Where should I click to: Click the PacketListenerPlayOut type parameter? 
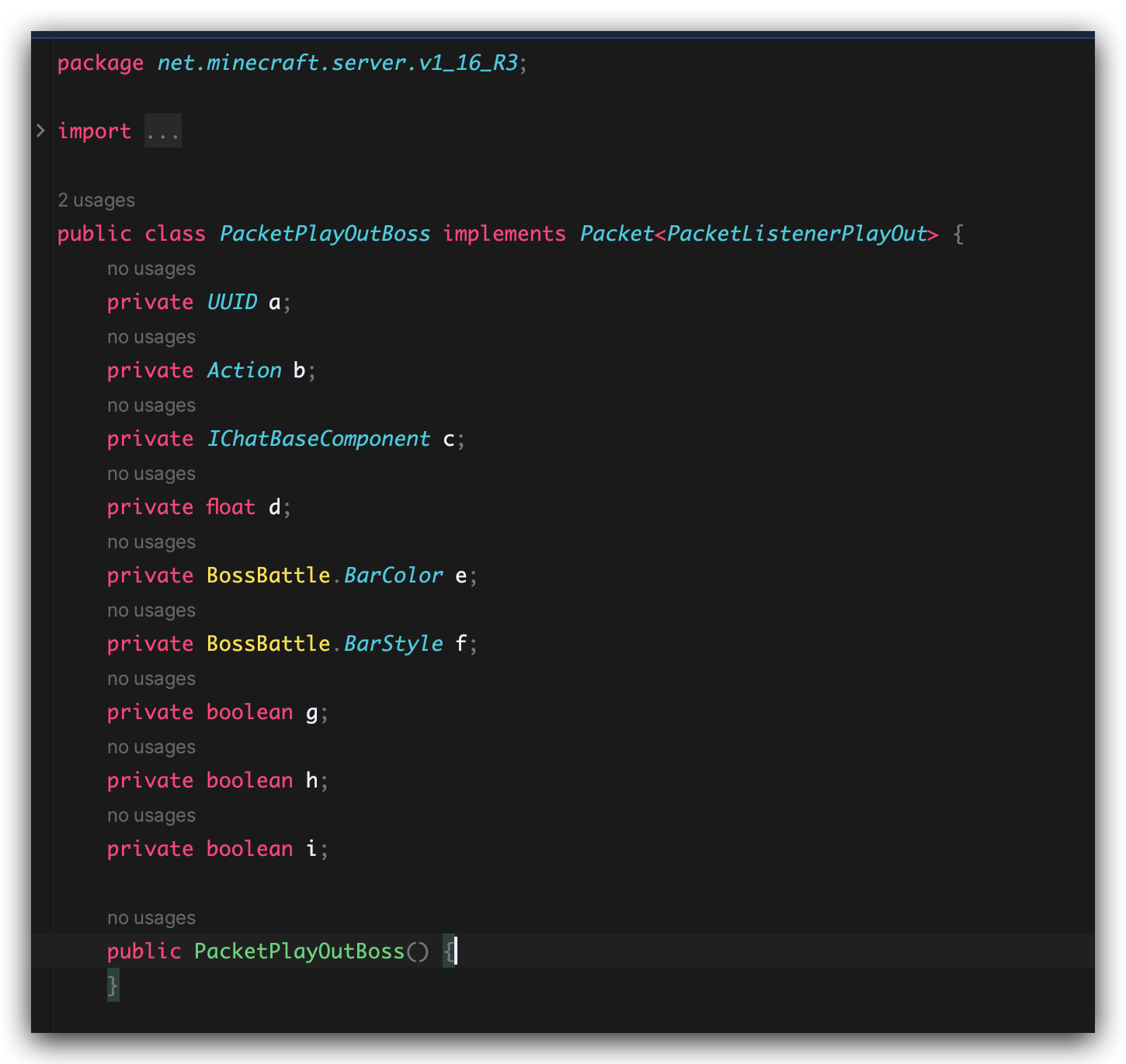click(x=797, y=234)
